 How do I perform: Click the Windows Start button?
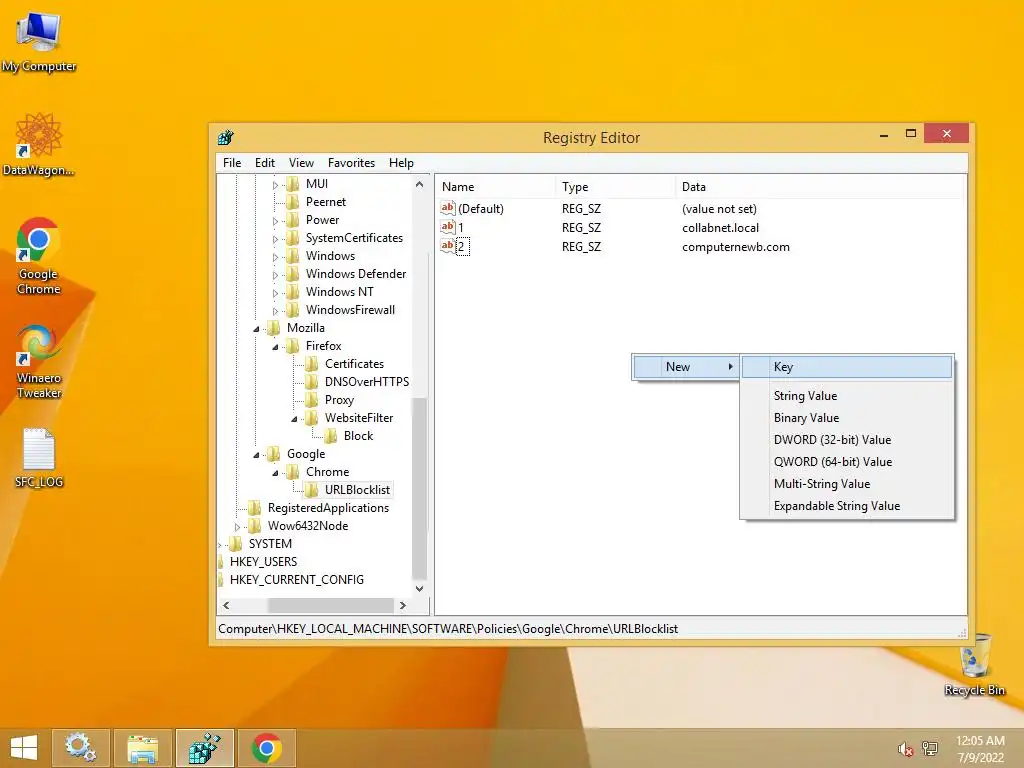(x=24, y=748)
